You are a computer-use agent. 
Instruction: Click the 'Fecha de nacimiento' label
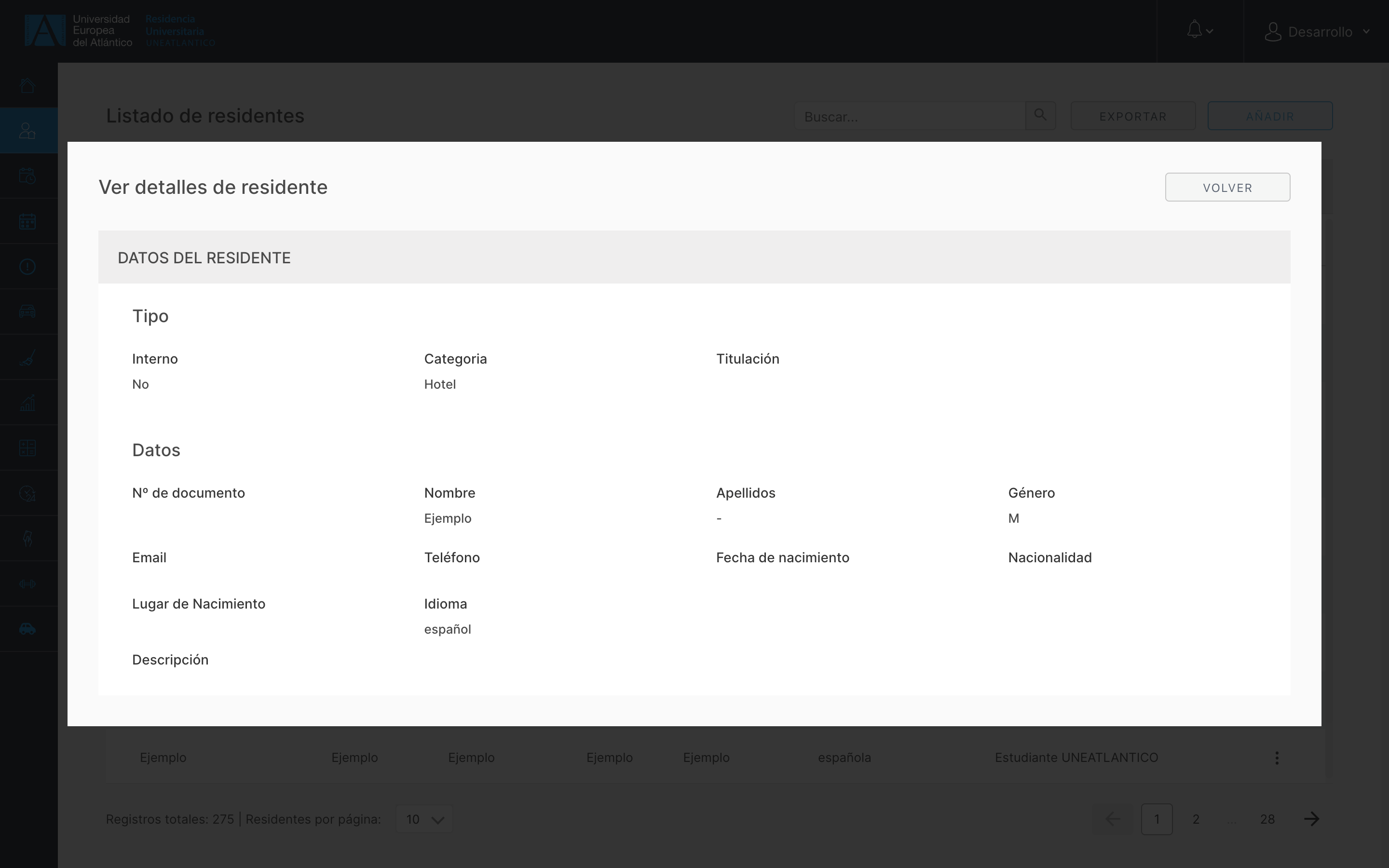782,558
